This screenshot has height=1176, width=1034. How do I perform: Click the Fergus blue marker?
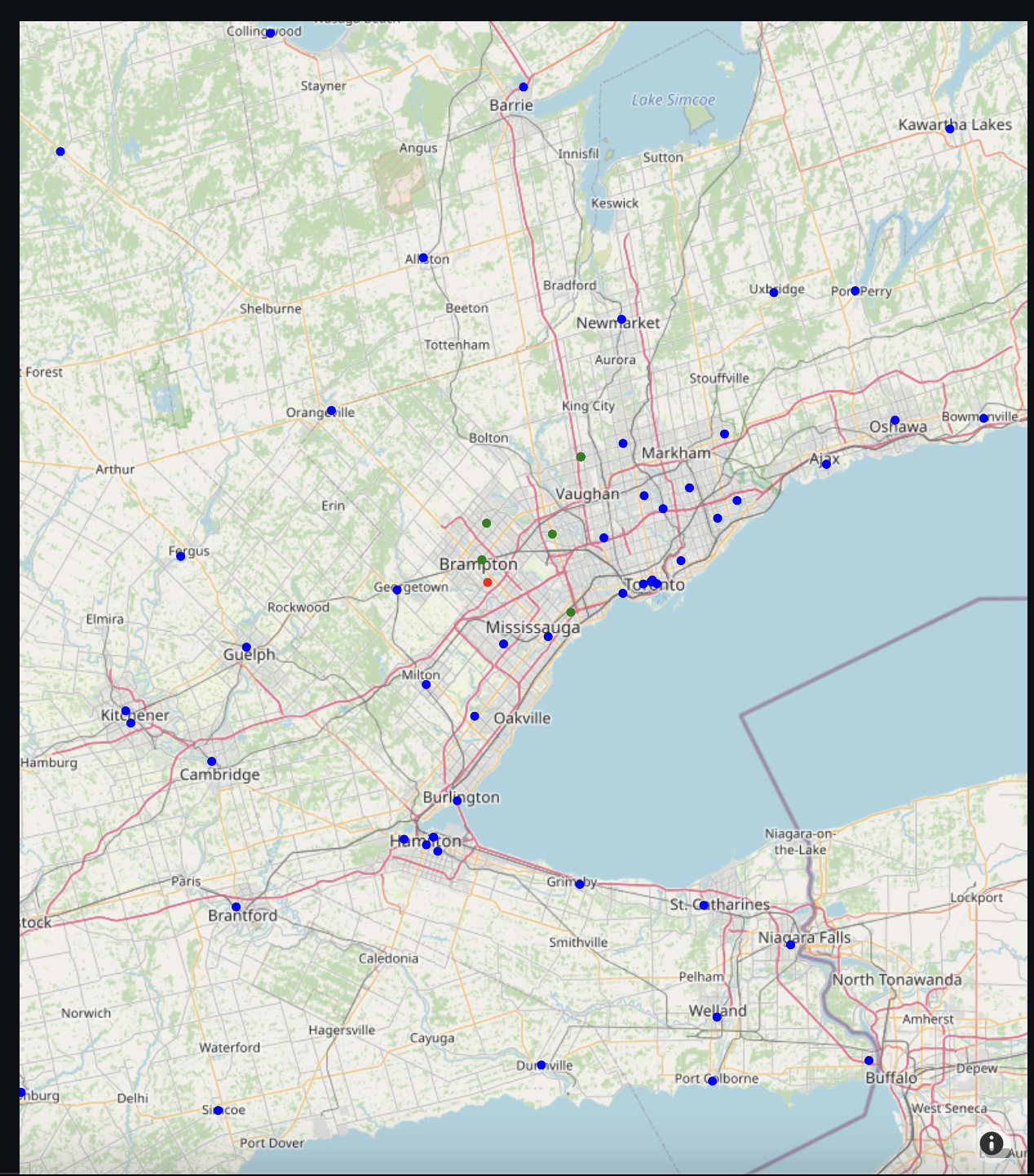point(181,556)
